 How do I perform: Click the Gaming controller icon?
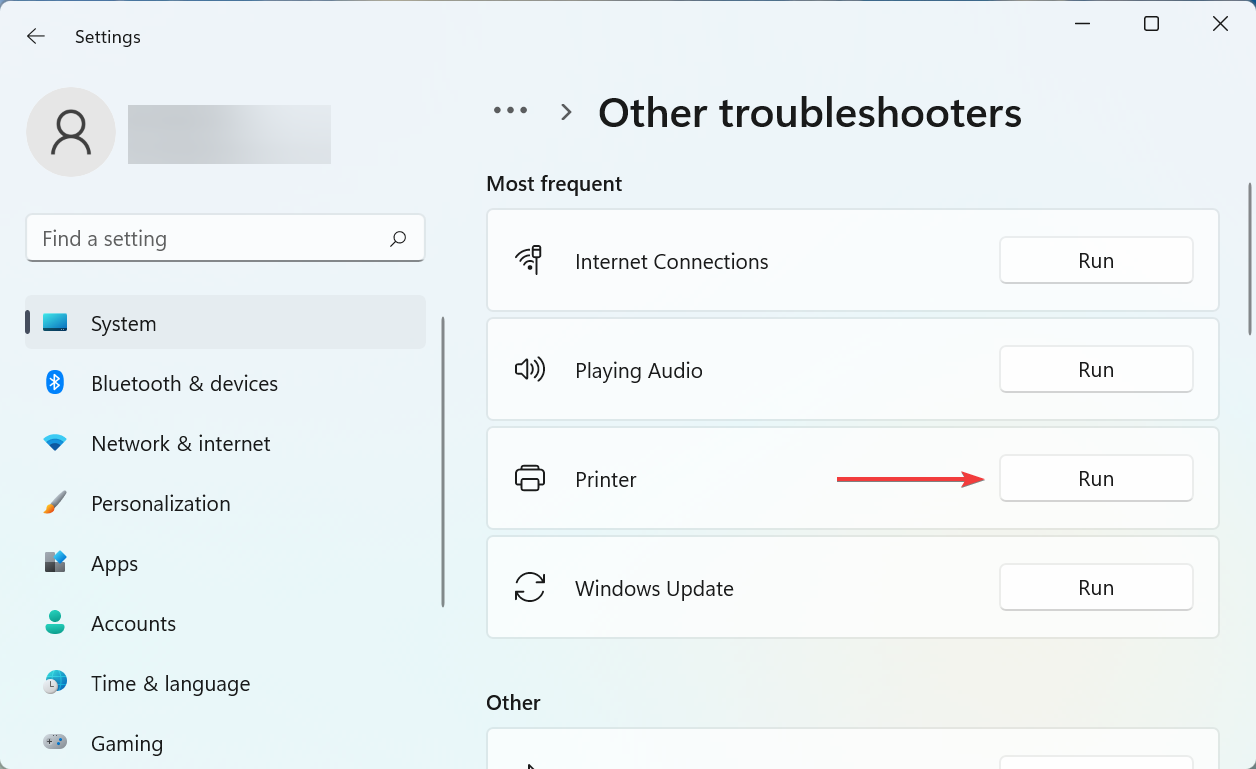[55, 742]
